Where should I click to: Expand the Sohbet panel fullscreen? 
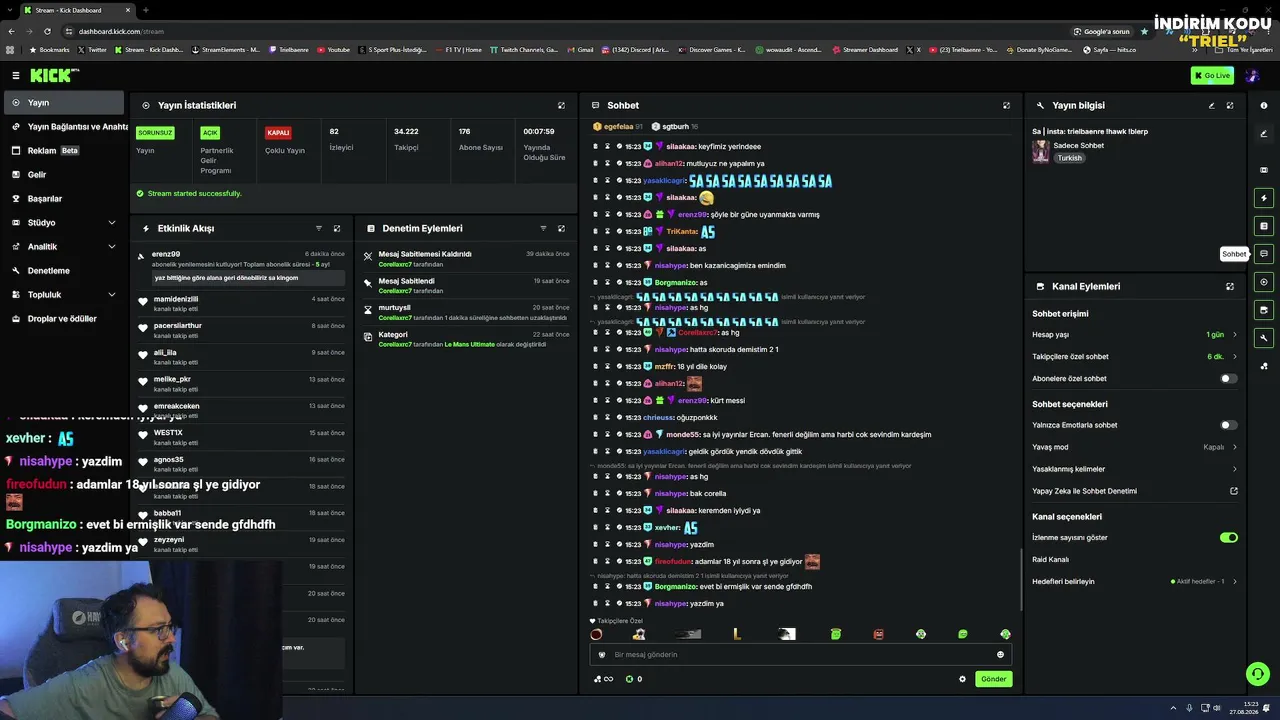coord(1006,105)
